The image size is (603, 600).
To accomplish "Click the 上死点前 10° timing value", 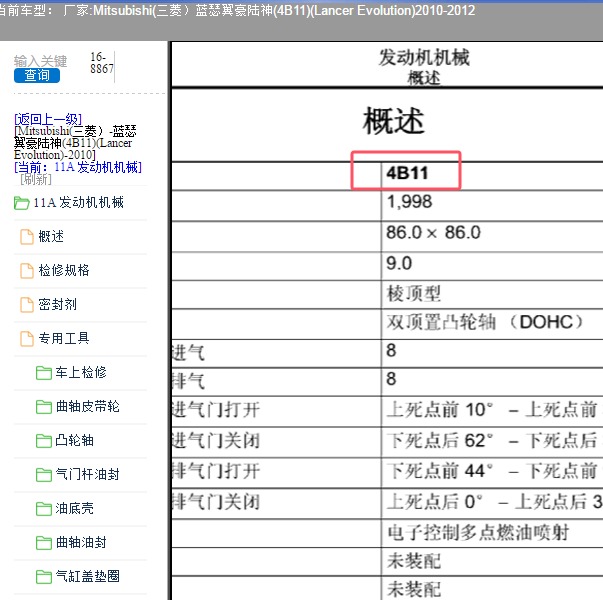I will pos(440,410).
